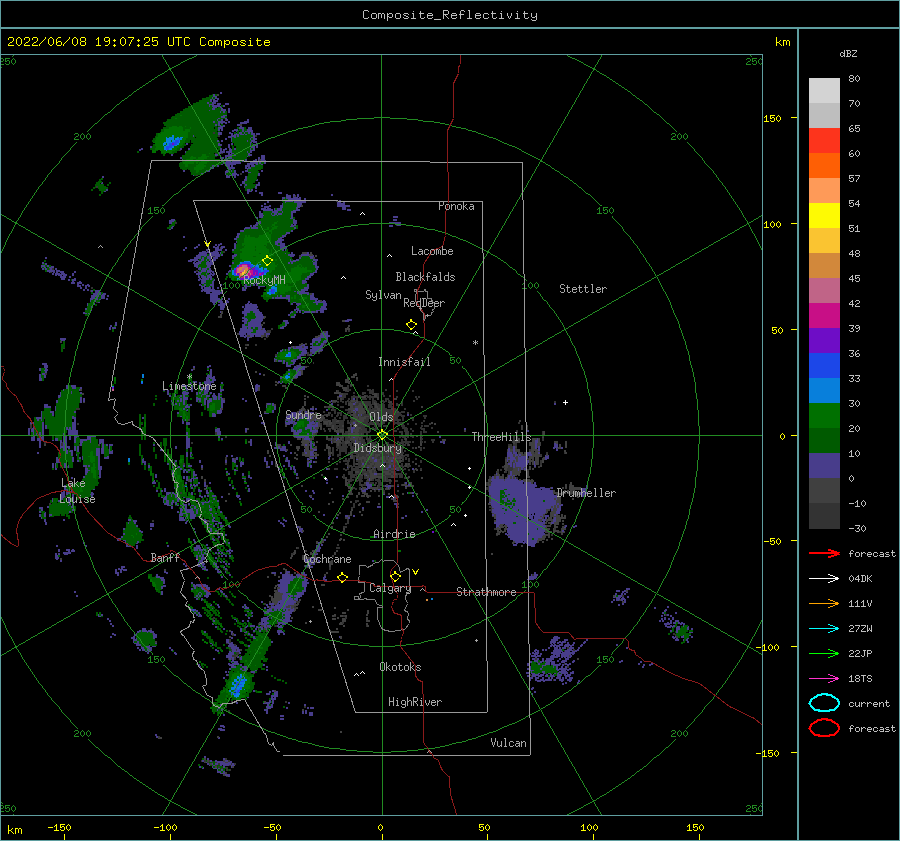This screenshot has height=841, width=900.
Task: Click the ThreeHills city label
Action: [502, 437]
